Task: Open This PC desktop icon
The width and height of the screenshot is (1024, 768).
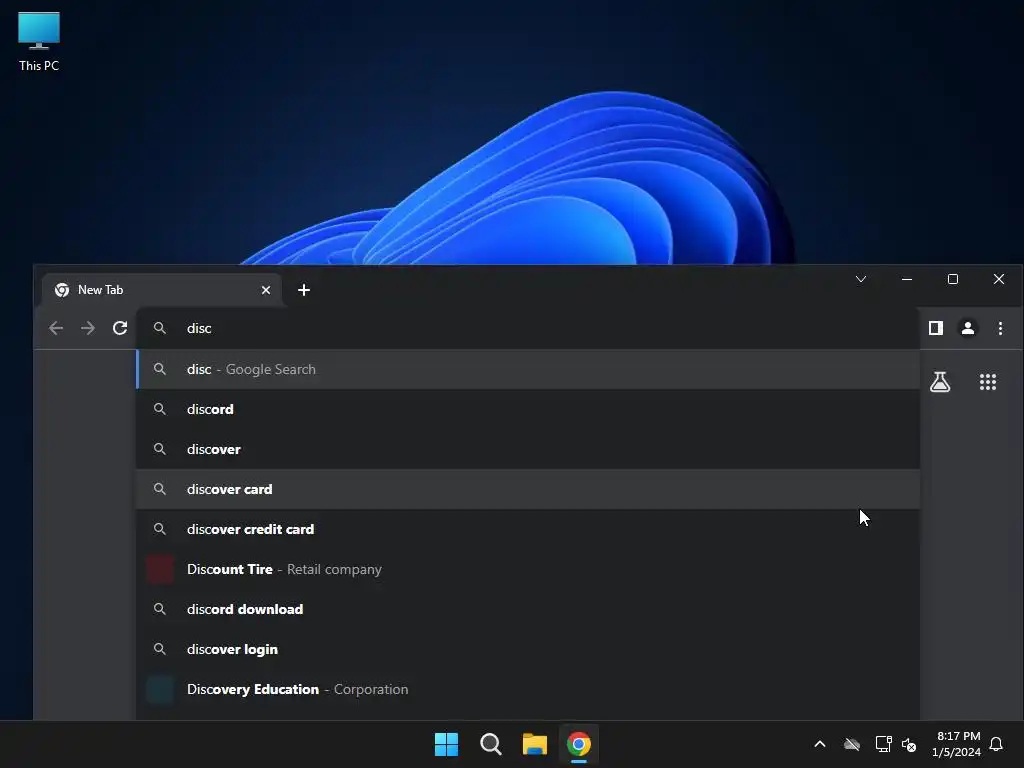Action: pos(39,42)
